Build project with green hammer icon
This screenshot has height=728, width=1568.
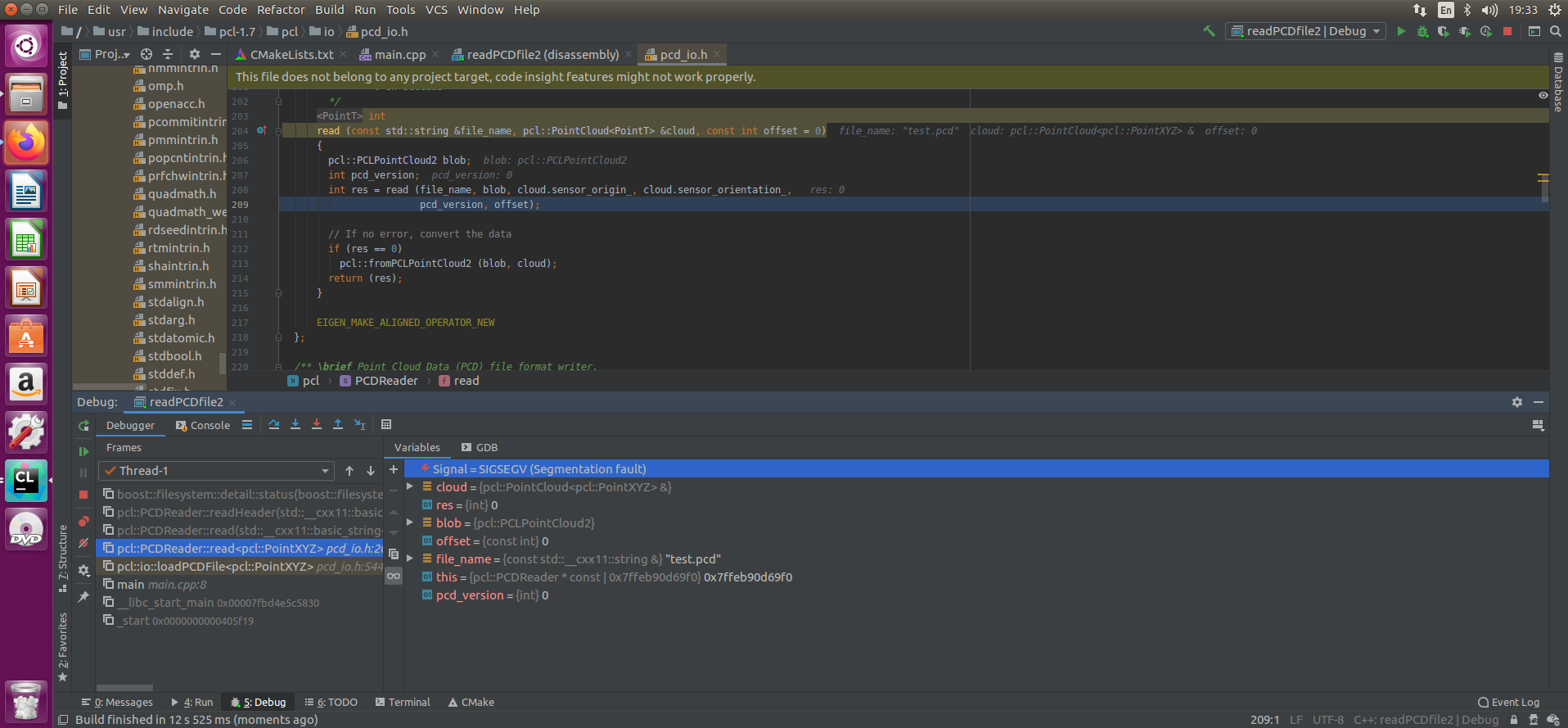[1209, 31]
